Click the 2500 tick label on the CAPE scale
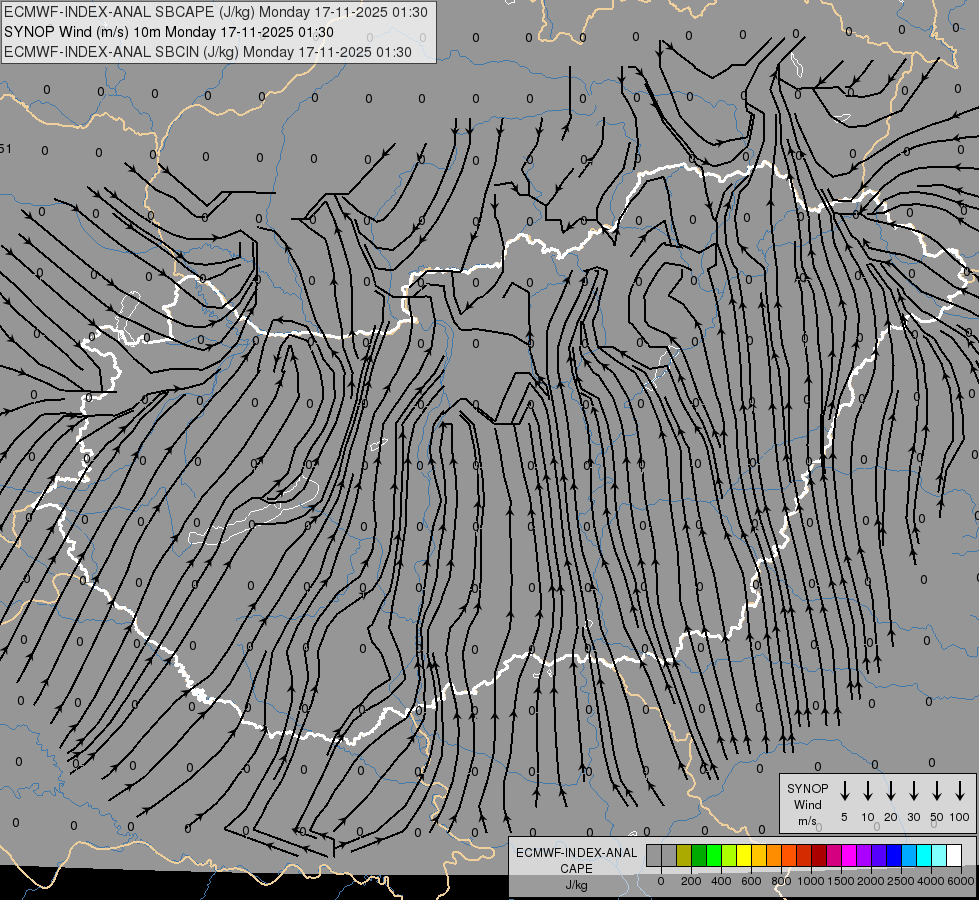Viewport: 979px width, 900px height. (900, 881)
